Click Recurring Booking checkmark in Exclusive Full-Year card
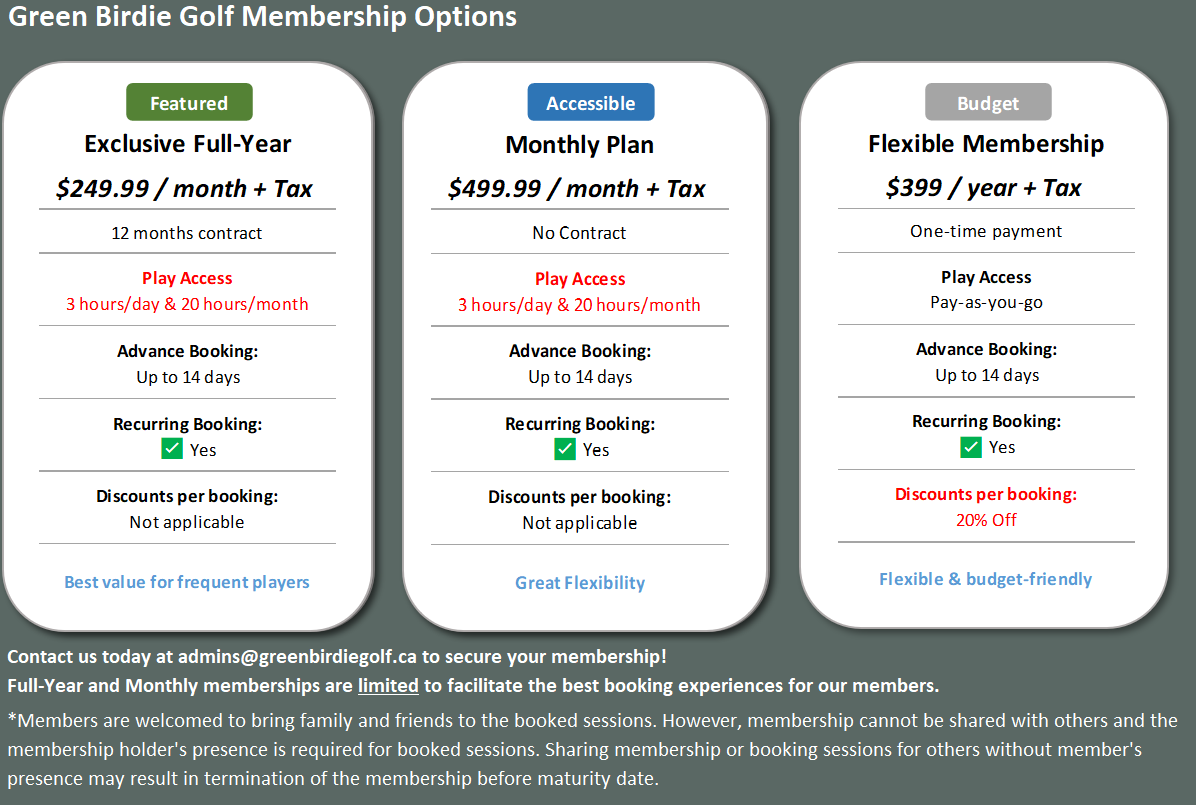This screenshot has height=805, width=1196. click(172, 449)
